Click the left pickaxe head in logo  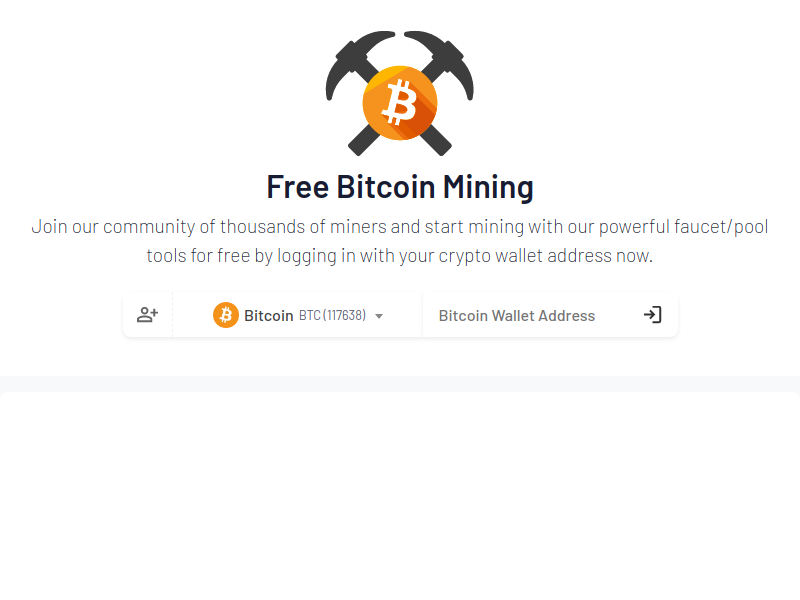[x=357, y=59]
